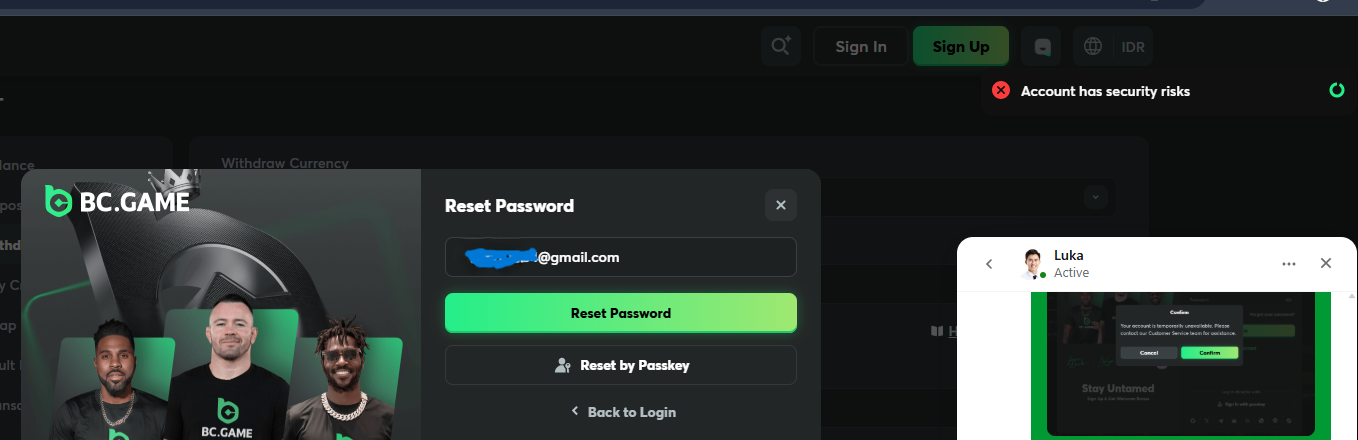Click the search magnifier icon in header
This screenshot has width=1358, height=440.
780,46
